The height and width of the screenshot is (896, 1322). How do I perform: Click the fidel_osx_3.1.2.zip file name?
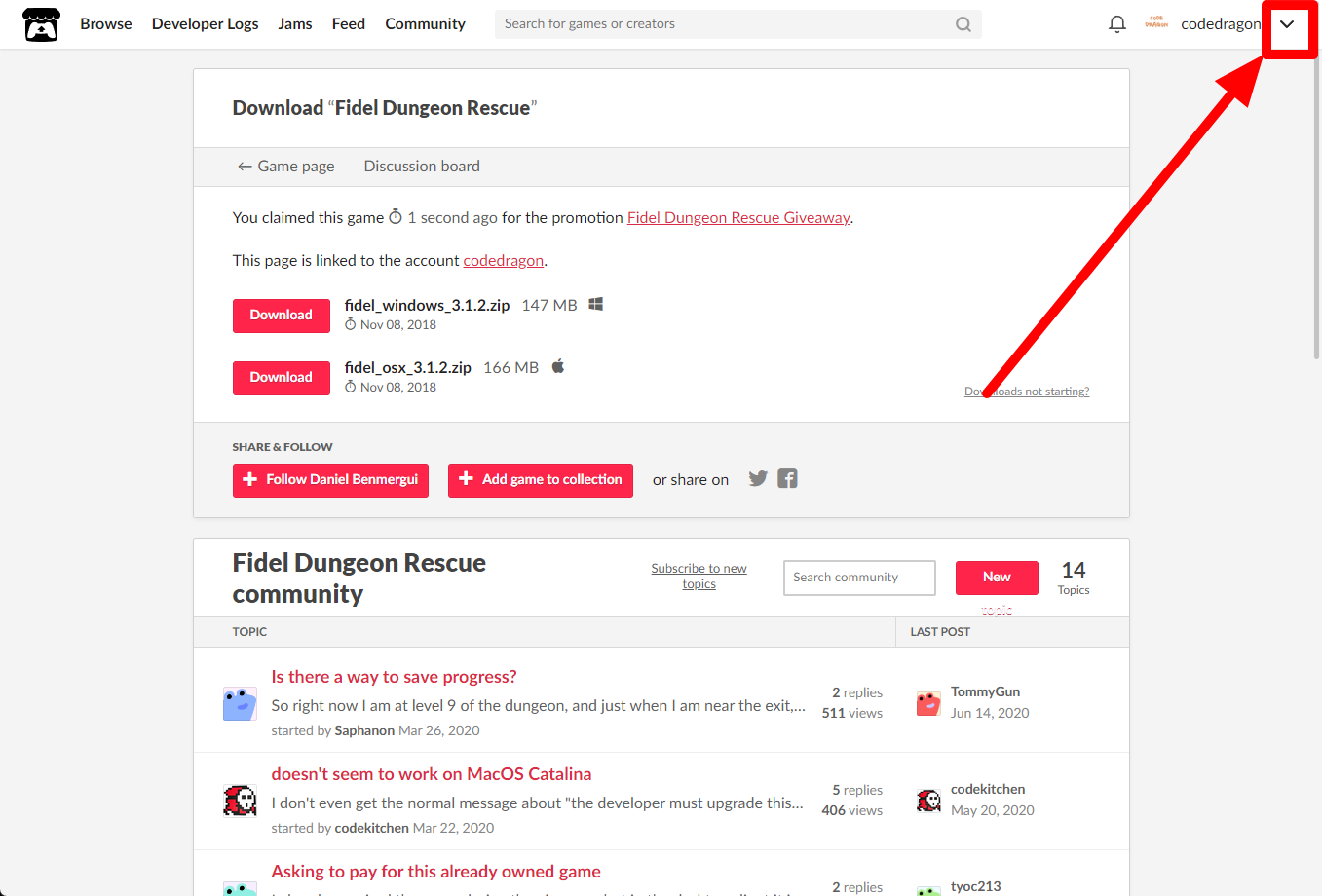pos(407,367)
